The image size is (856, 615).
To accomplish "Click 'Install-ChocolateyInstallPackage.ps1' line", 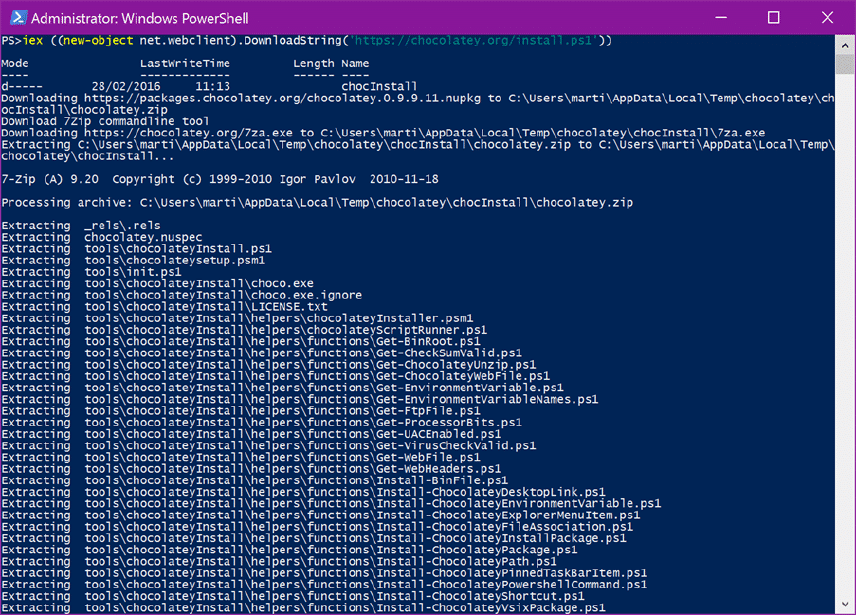I will (x=313, y=538).
